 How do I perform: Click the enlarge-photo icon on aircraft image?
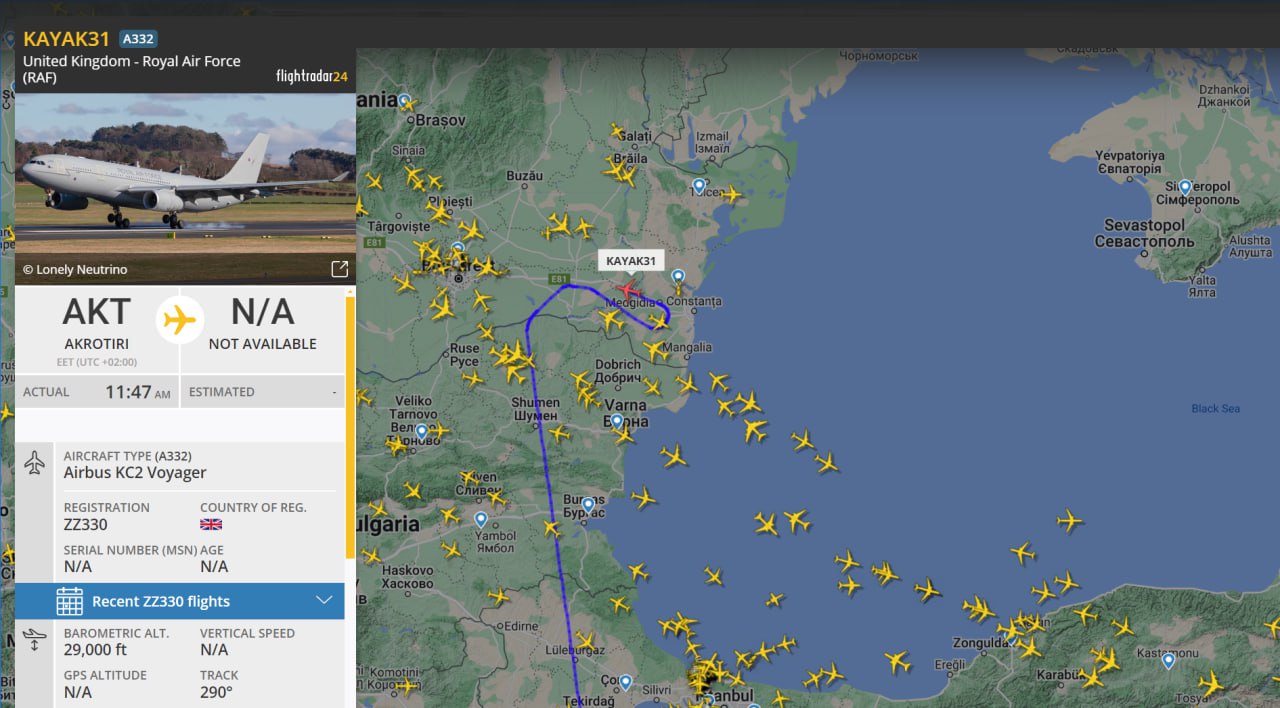click(340, 269)
